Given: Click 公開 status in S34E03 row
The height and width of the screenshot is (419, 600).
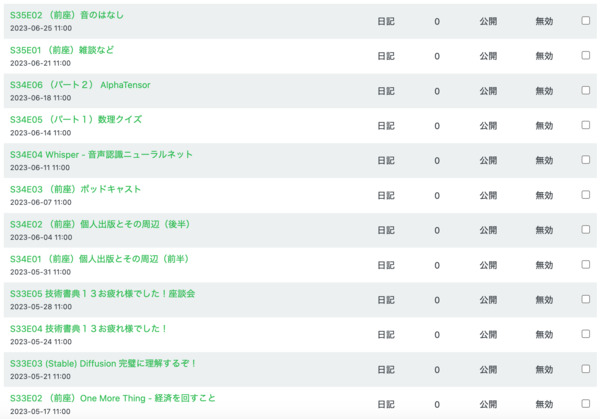Looking at the screenshot, I should [488, 196].
